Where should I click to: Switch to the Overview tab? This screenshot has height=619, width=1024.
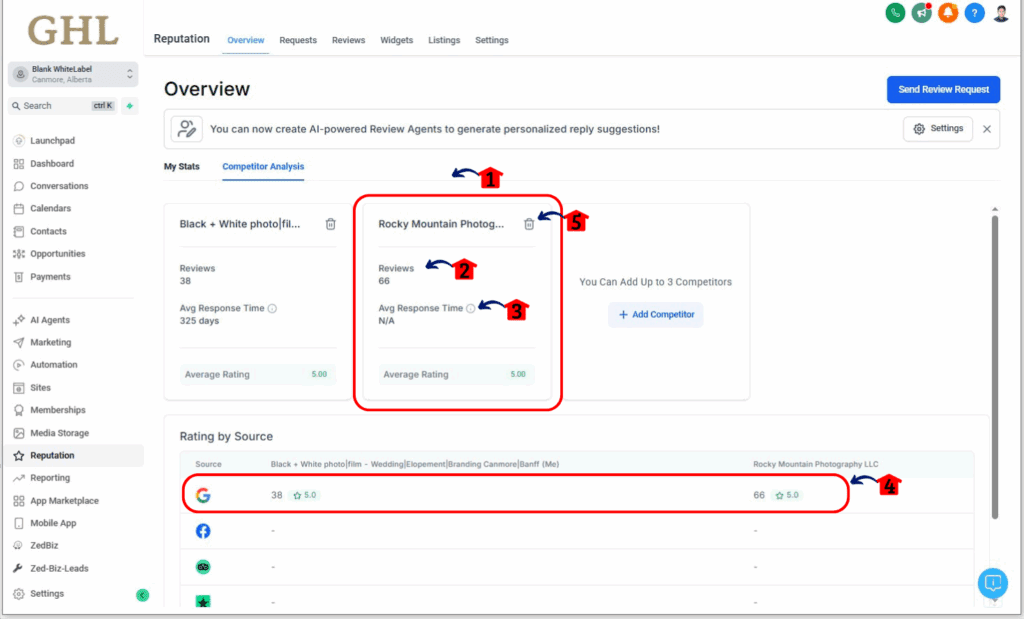click(x=246, y=40)
